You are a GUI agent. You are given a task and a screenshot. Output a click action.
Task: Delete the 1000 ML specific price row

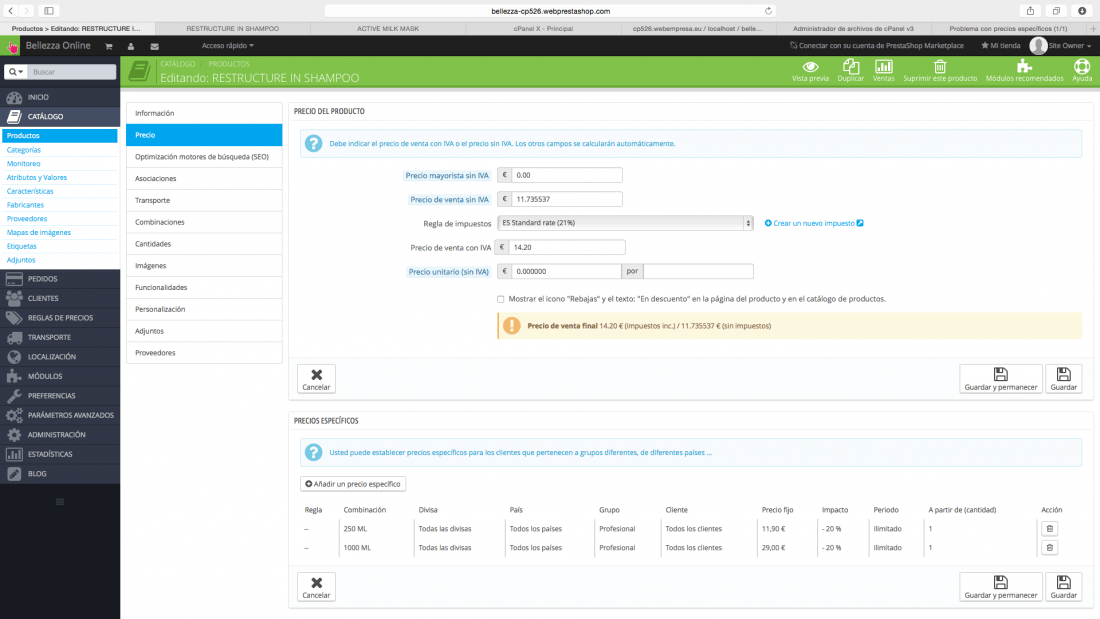(x=1049, y=547)
